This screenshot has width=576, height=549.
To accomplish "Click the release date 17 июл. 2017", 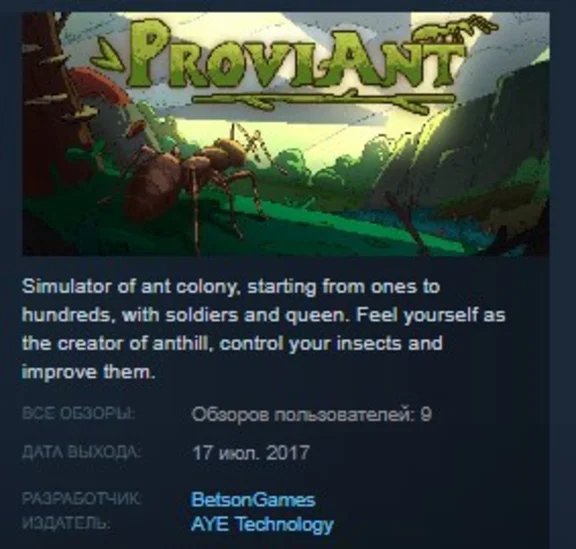I will tap(251, 453).
